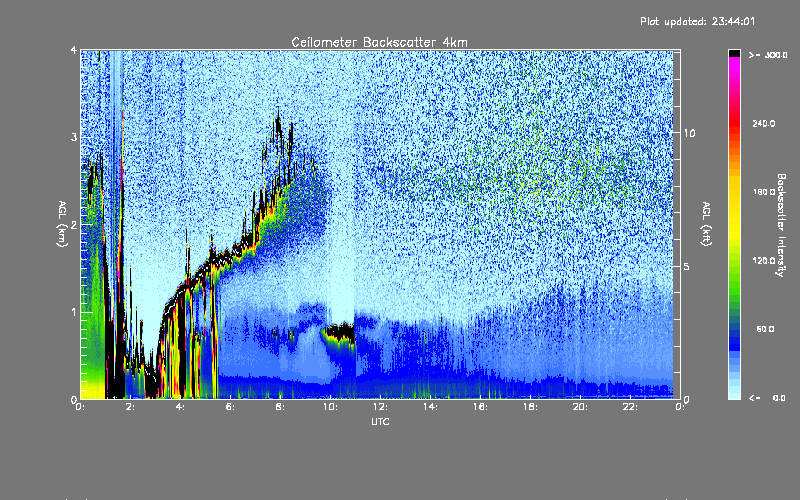Select the '6:' UTC tick label
Image resolution: width=800 pixels, height=500 pixels.
pos(231,407)
